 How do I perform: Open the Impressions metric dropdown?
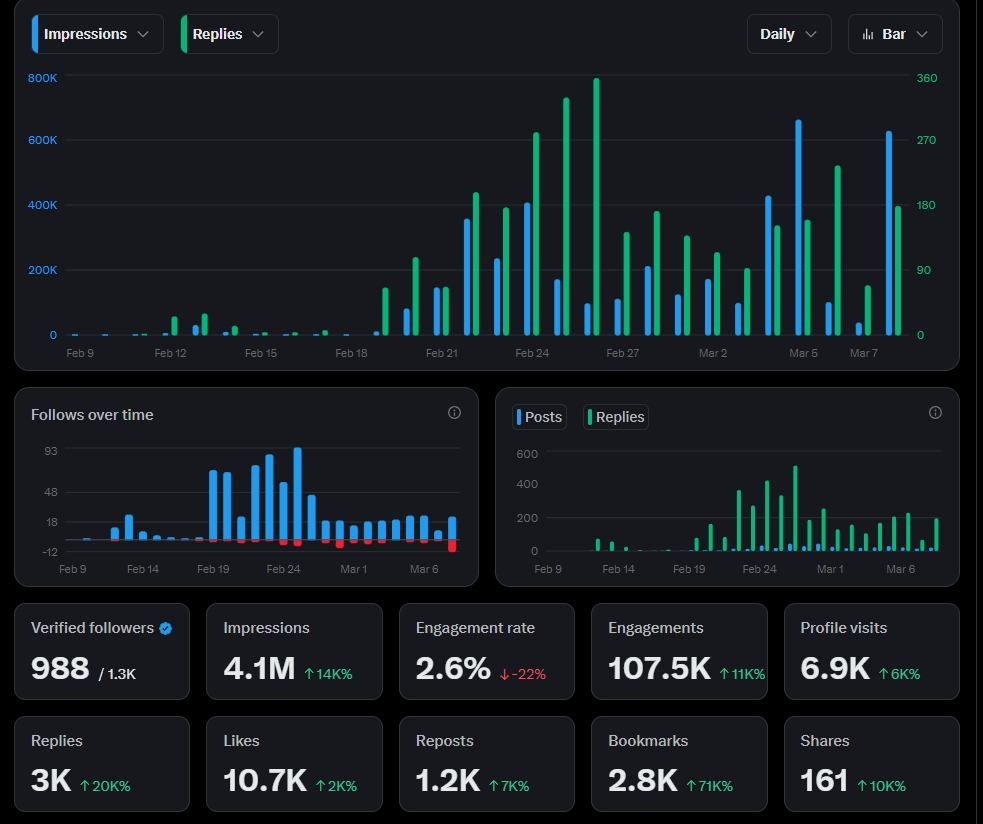pyautogui.click(x=97, y=34)
